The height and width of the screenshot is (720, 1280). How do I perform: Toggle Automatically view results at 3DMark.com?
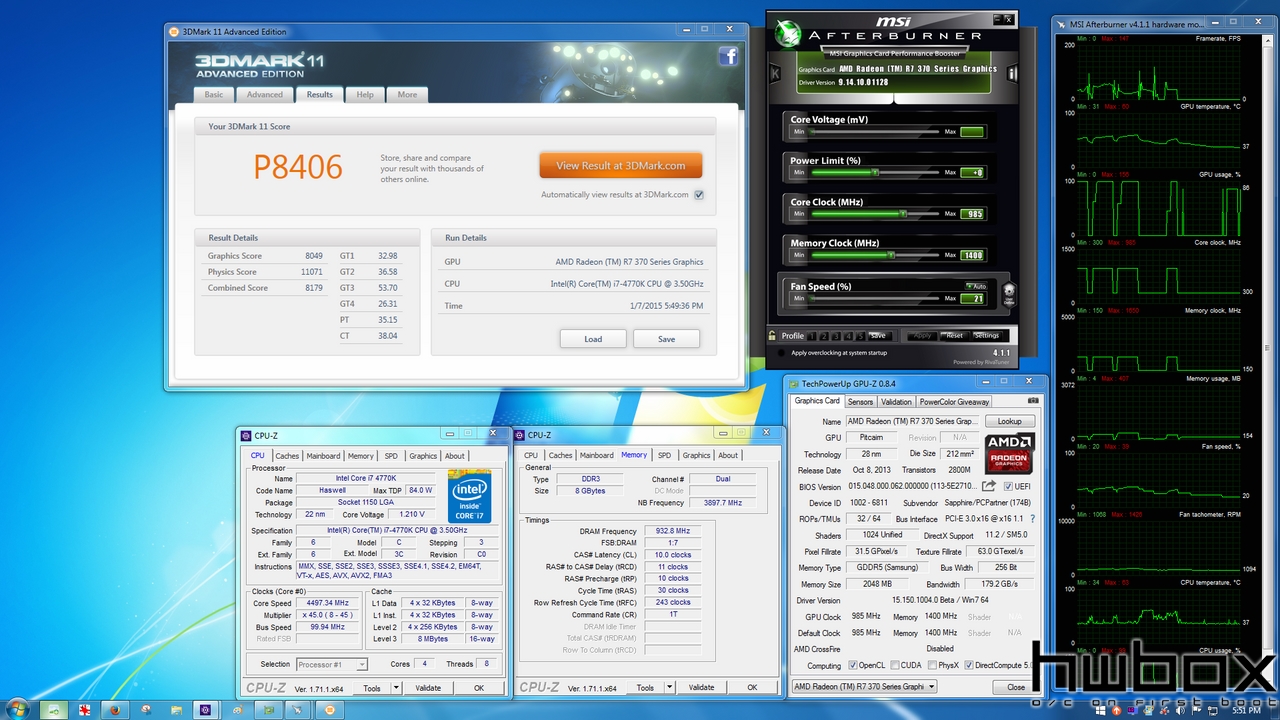[699, 195]
